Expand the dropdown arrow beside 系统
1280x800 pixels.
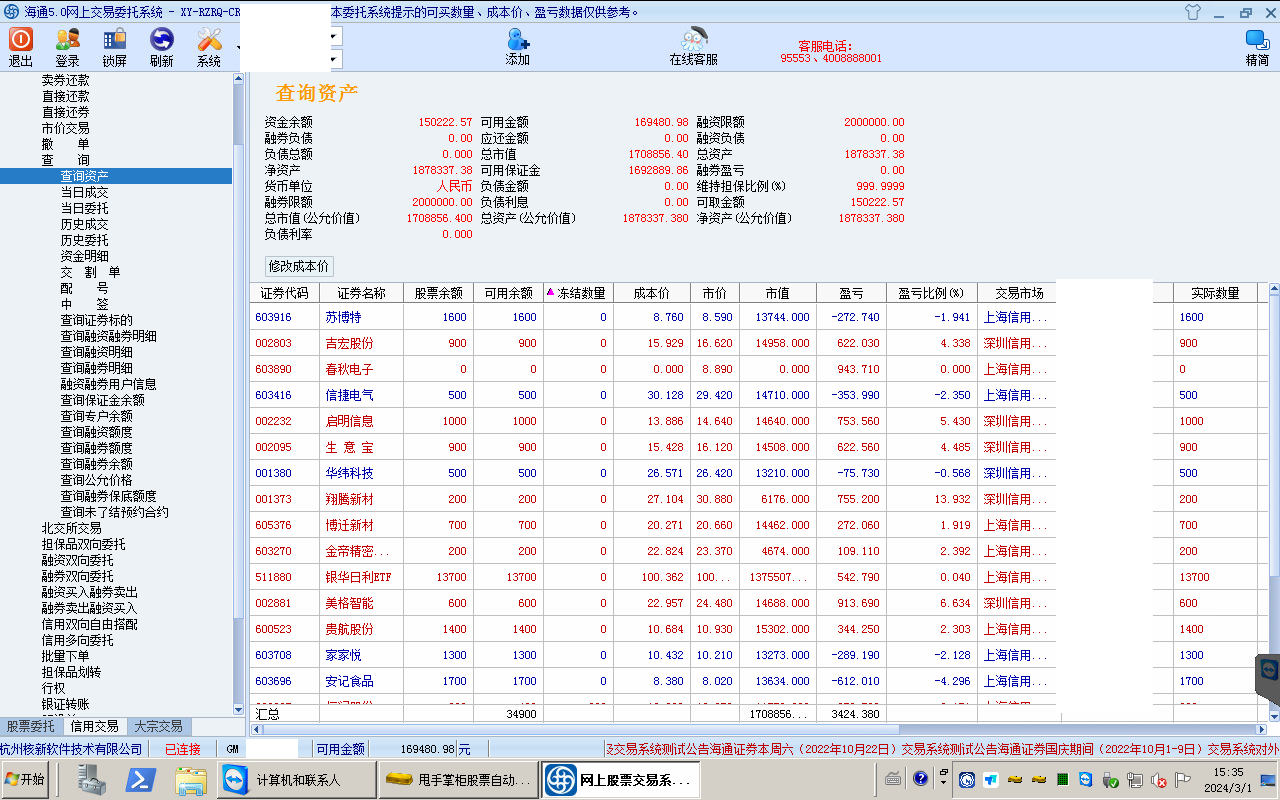pyautogui.click(x=238, y=48)
